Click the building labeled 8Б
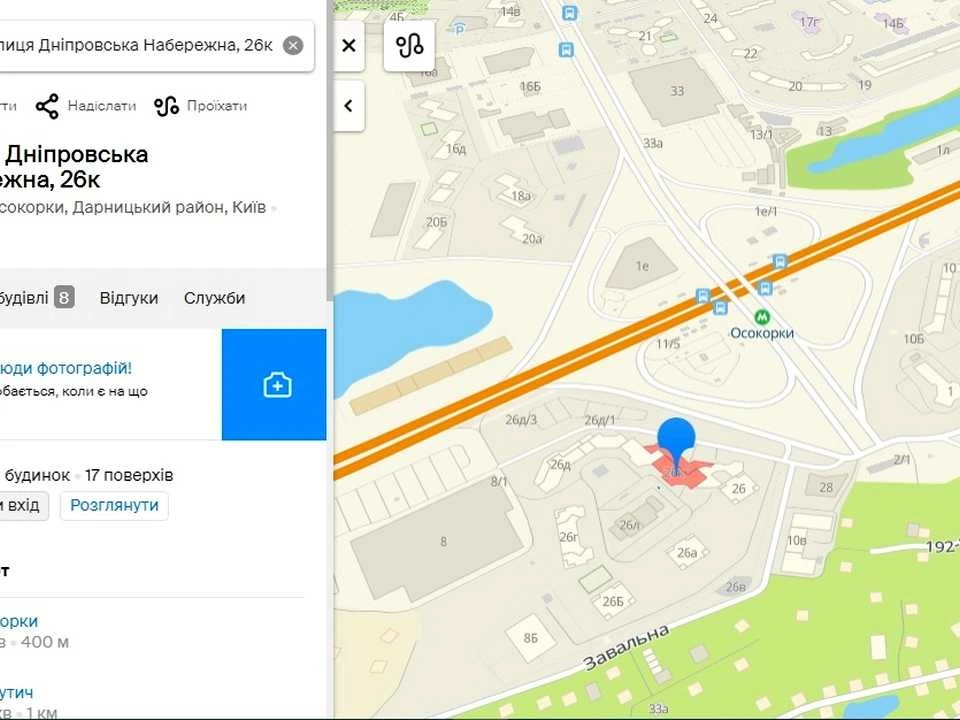 (531, 638)
